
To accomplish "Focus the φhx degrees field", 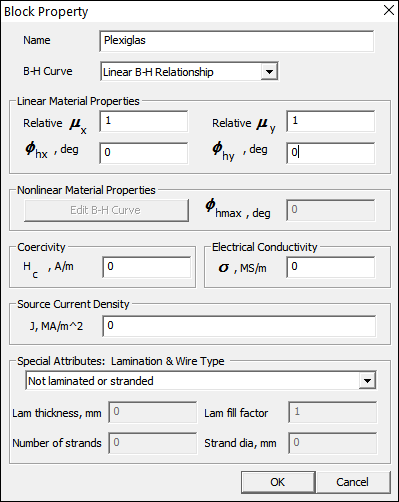I will tap(144, 153).
